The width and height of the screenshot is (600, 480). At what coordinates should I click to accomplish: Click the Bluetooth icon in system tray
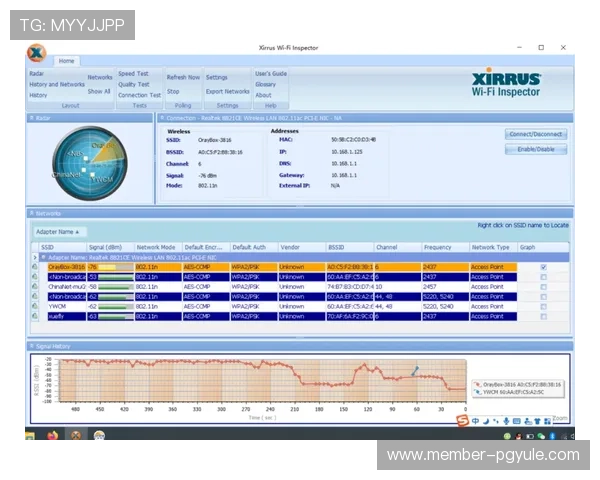coord(552,436)
